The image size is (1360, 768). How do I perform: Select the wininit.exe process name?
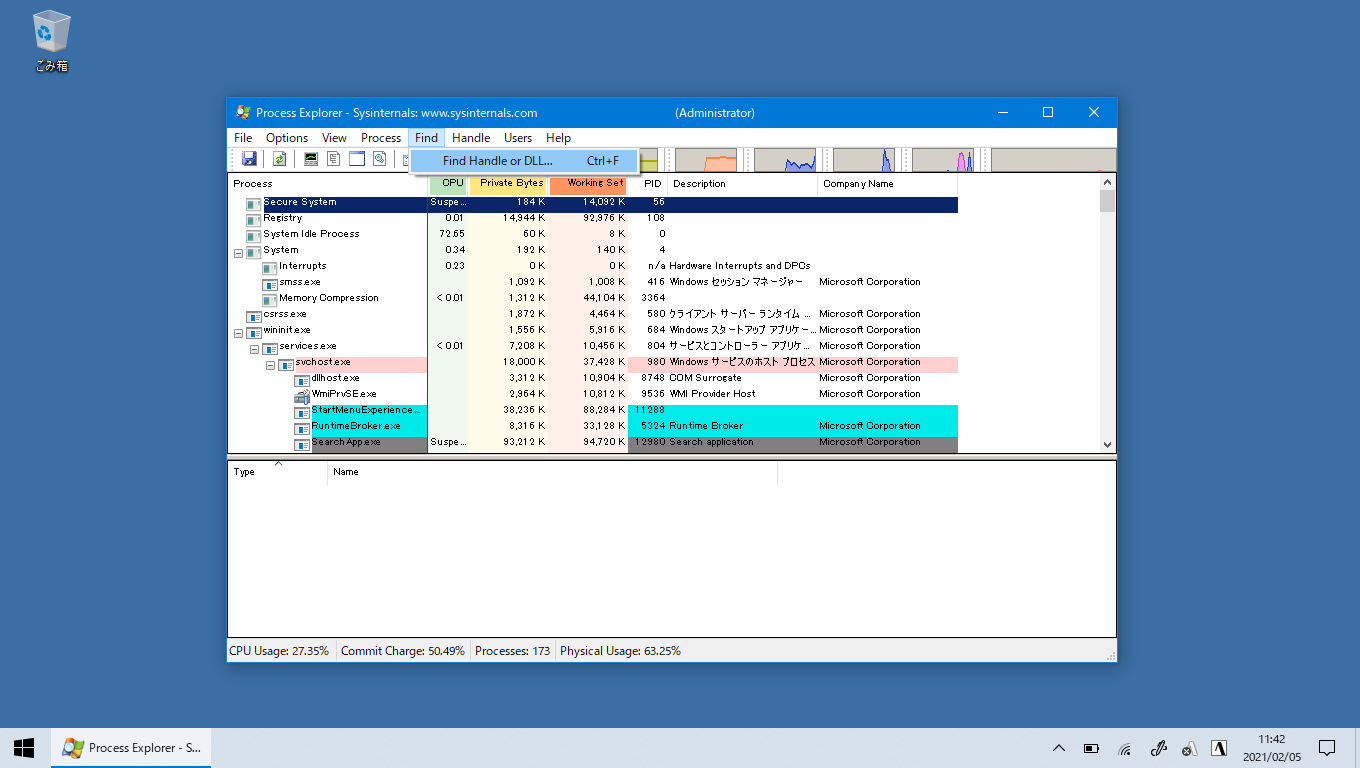coord(286,330)
